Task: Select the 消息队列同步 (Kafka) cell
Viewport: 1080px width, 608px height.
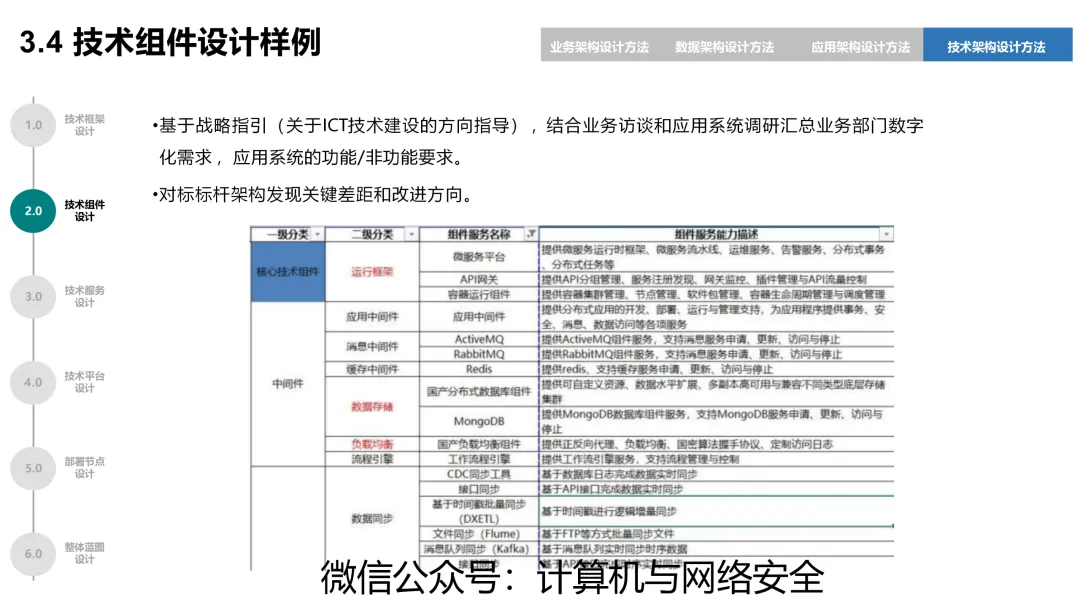Action: 479,549
